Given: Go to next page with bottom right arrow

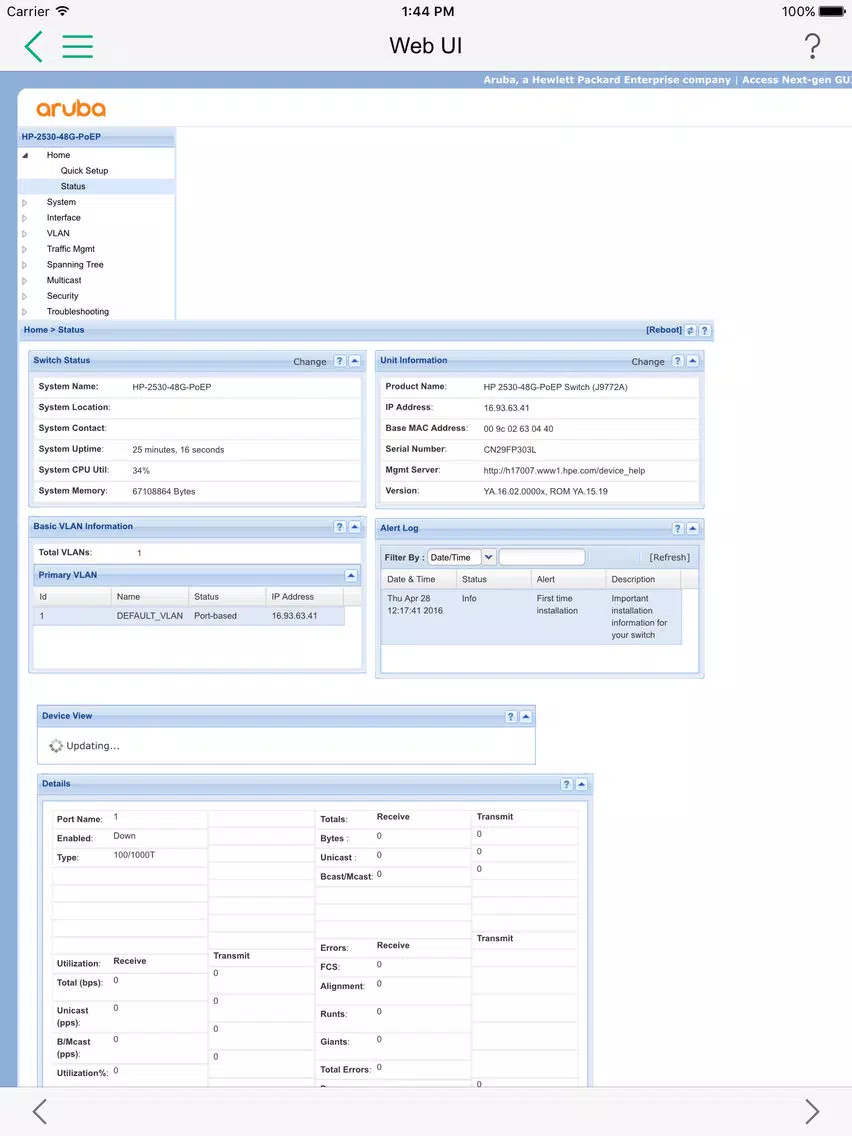Looking at the screenshot, I should (812, 1111).
